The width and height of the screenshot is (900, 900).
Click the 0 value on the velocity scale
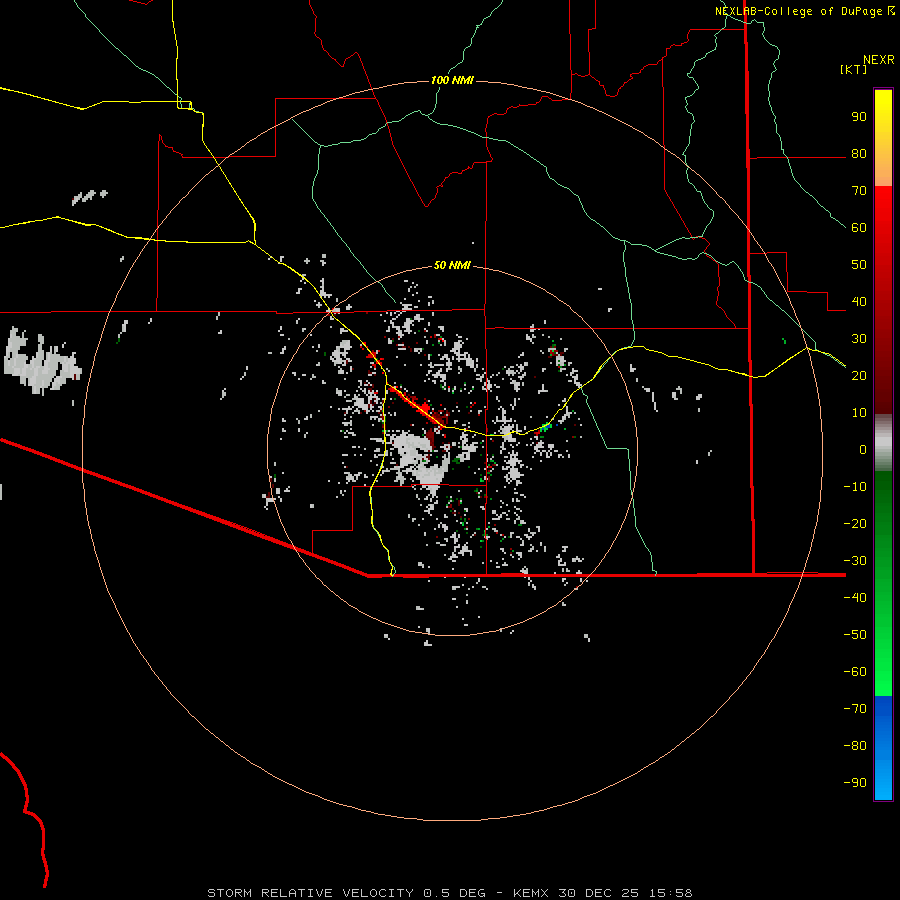pos(863,450)
